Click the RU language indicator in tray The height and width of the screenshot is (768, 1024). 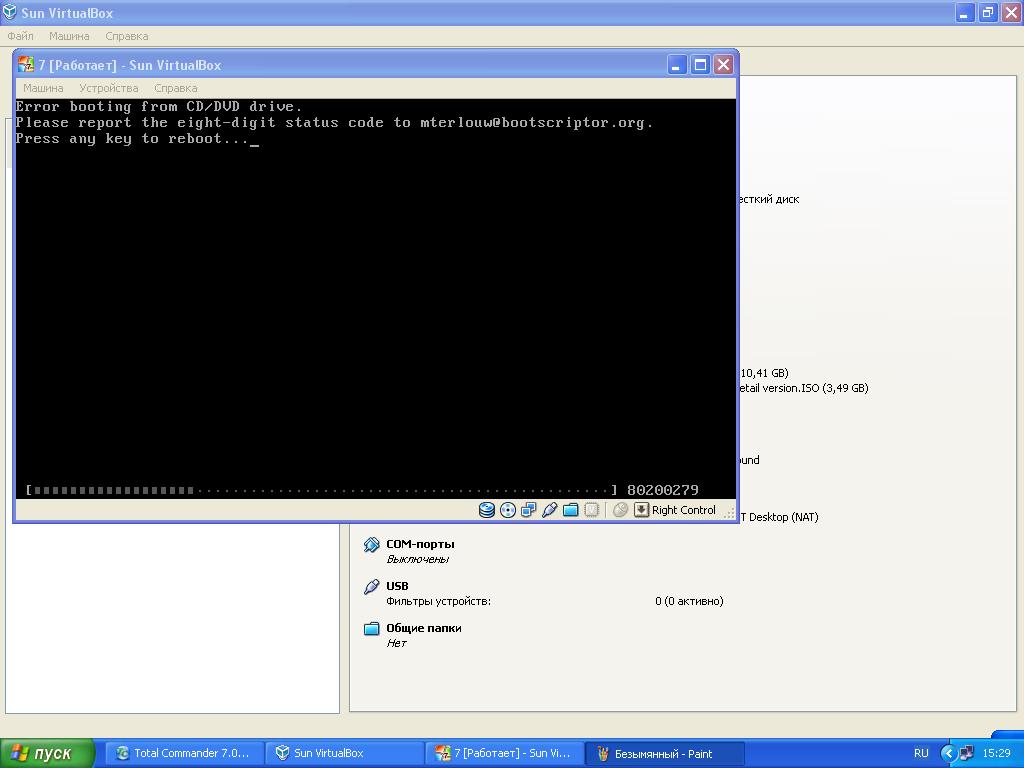click(x=921, y=753)
